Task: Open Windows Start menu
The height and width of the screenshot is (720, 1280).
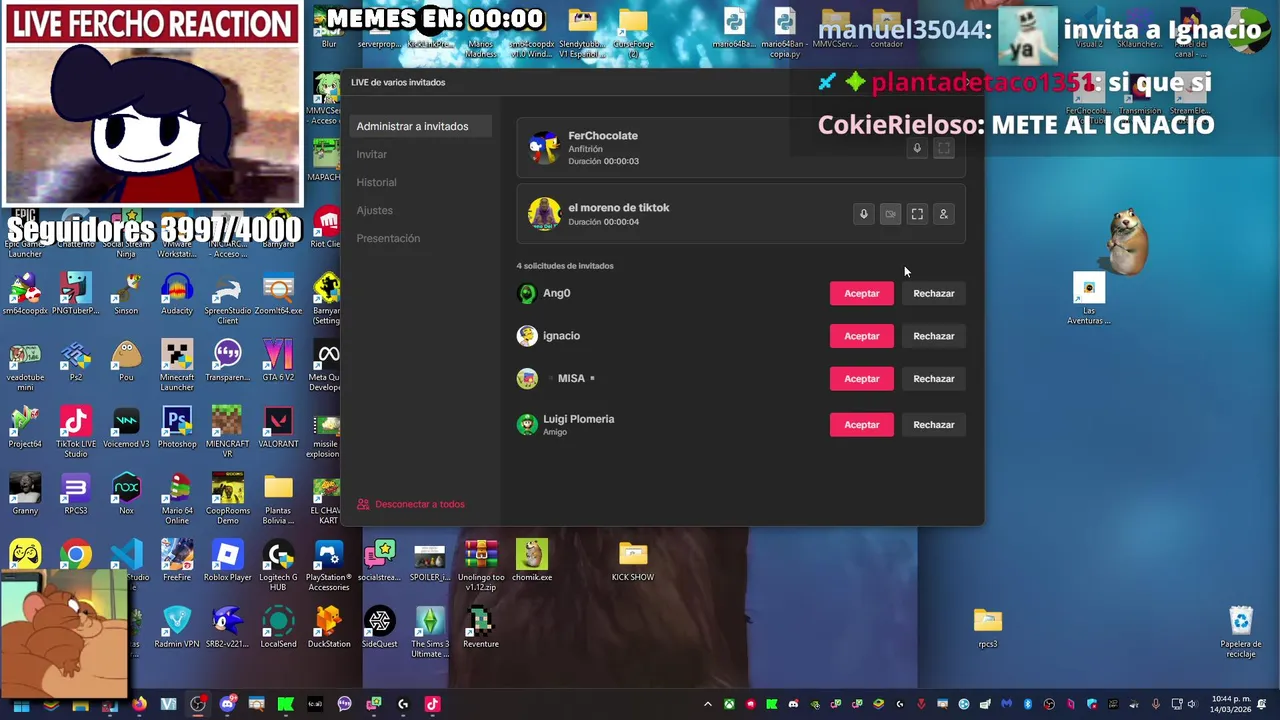Action: [x=21, y=704]
